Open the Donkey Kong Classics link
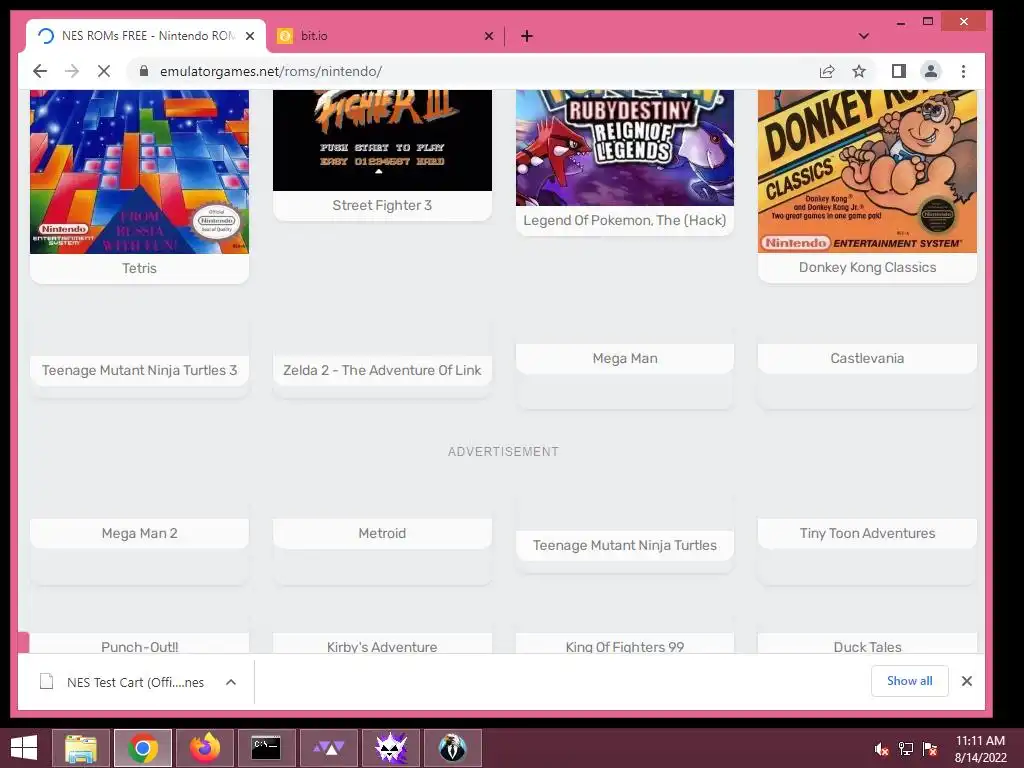The width and height of the screenshot is (1024, 768). pos(867,268)
